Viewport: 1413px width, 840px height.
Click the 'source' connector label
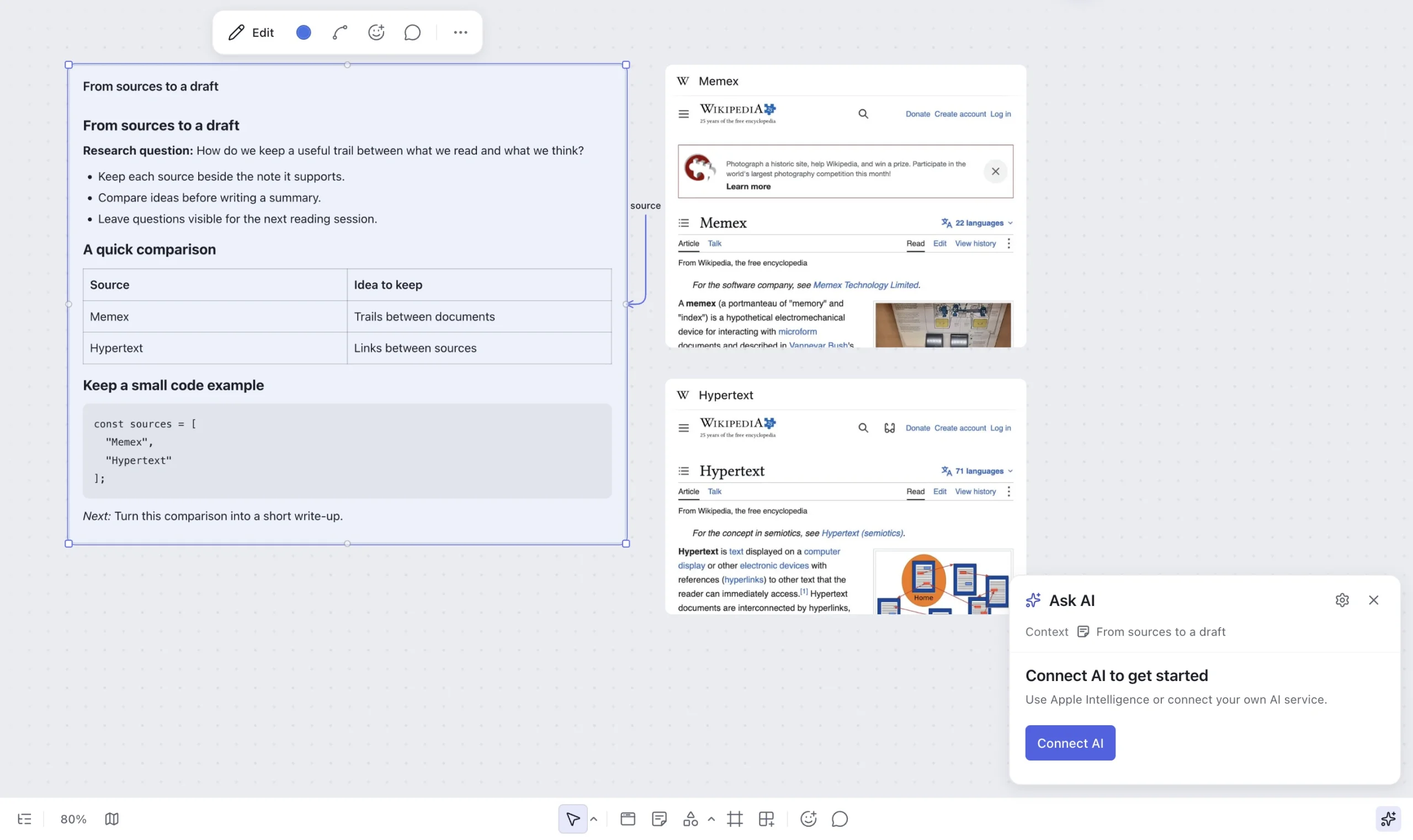pyautogui.click(x=645, y=206)
